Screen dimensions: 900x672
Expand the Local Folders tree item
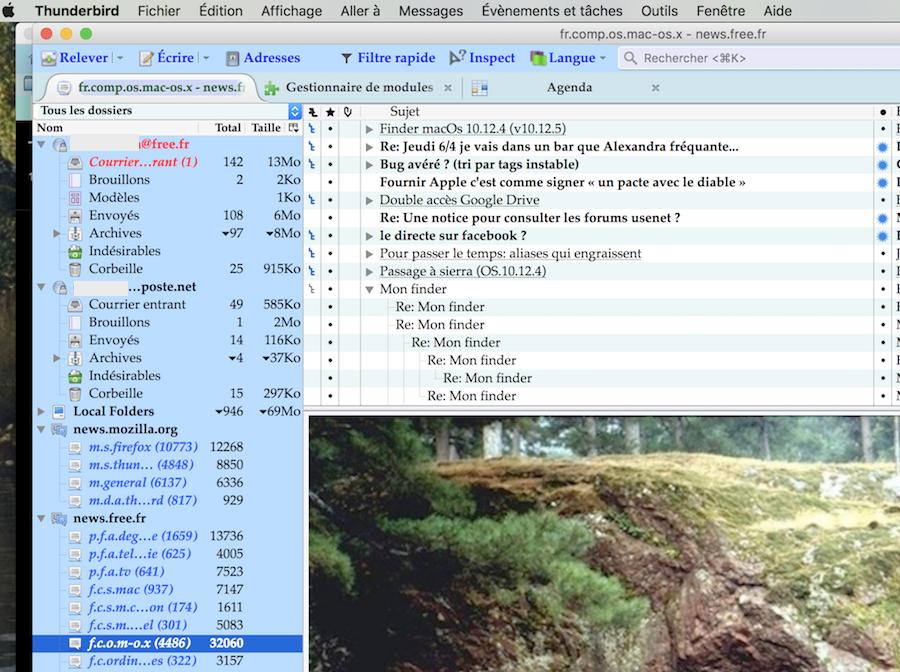point(40,412)
